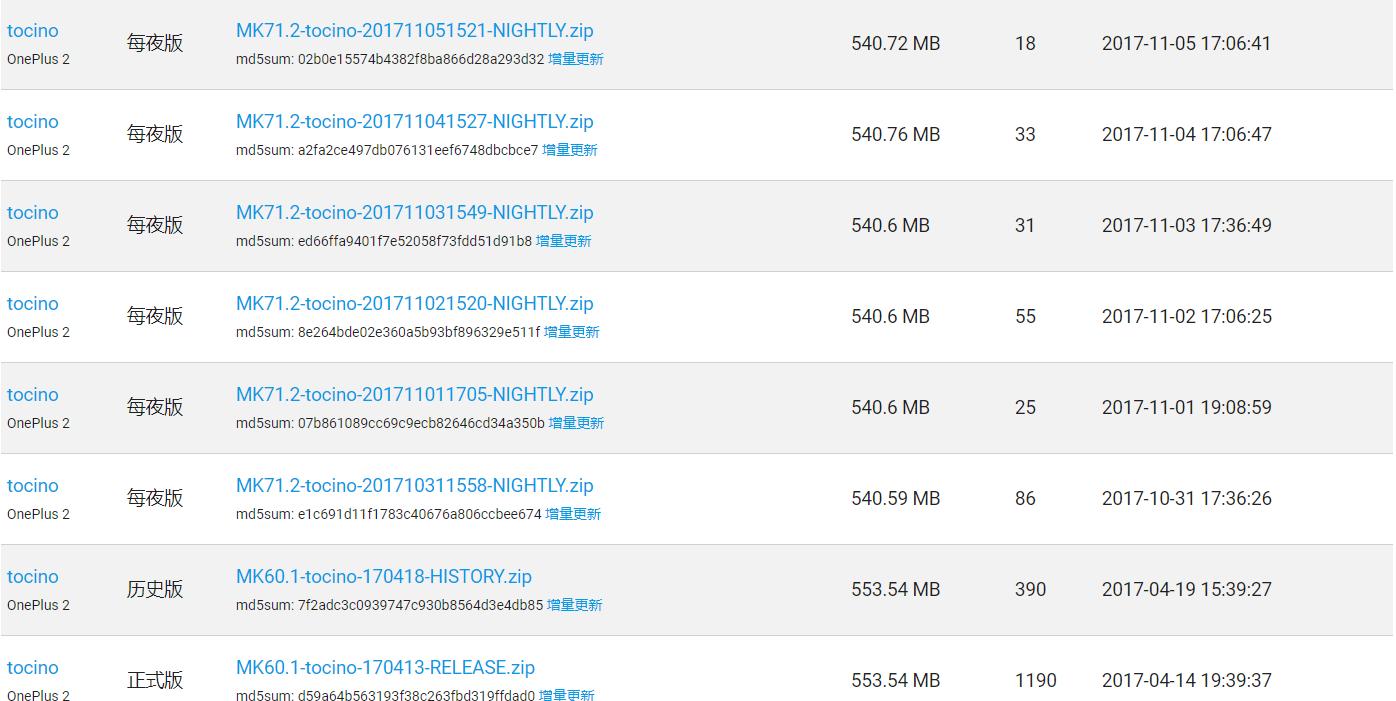The width and height of the screenshot is (1396, 701).
Task: Open 增量更新 for the HISTORY build
Action: coord(574,605)
